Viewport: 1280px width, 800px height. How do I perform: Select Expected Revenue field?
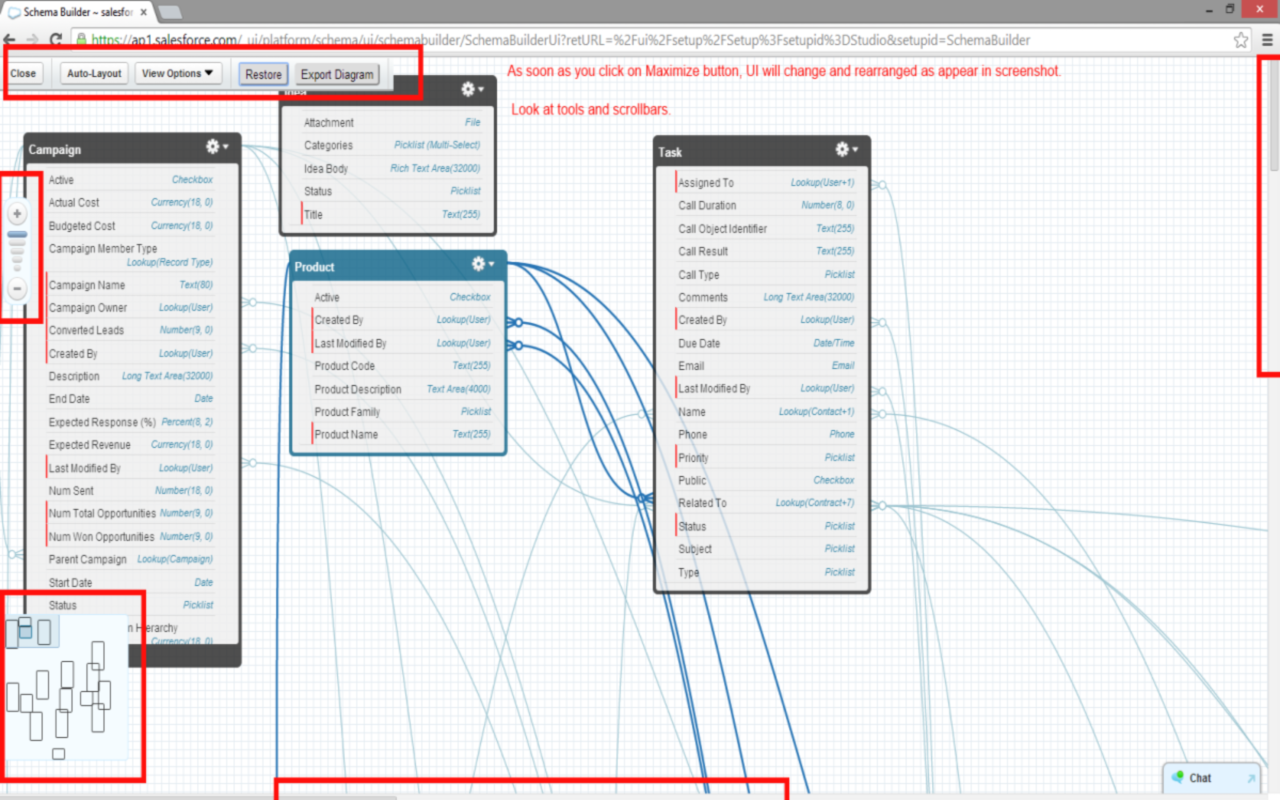click(x=131, y=445)
